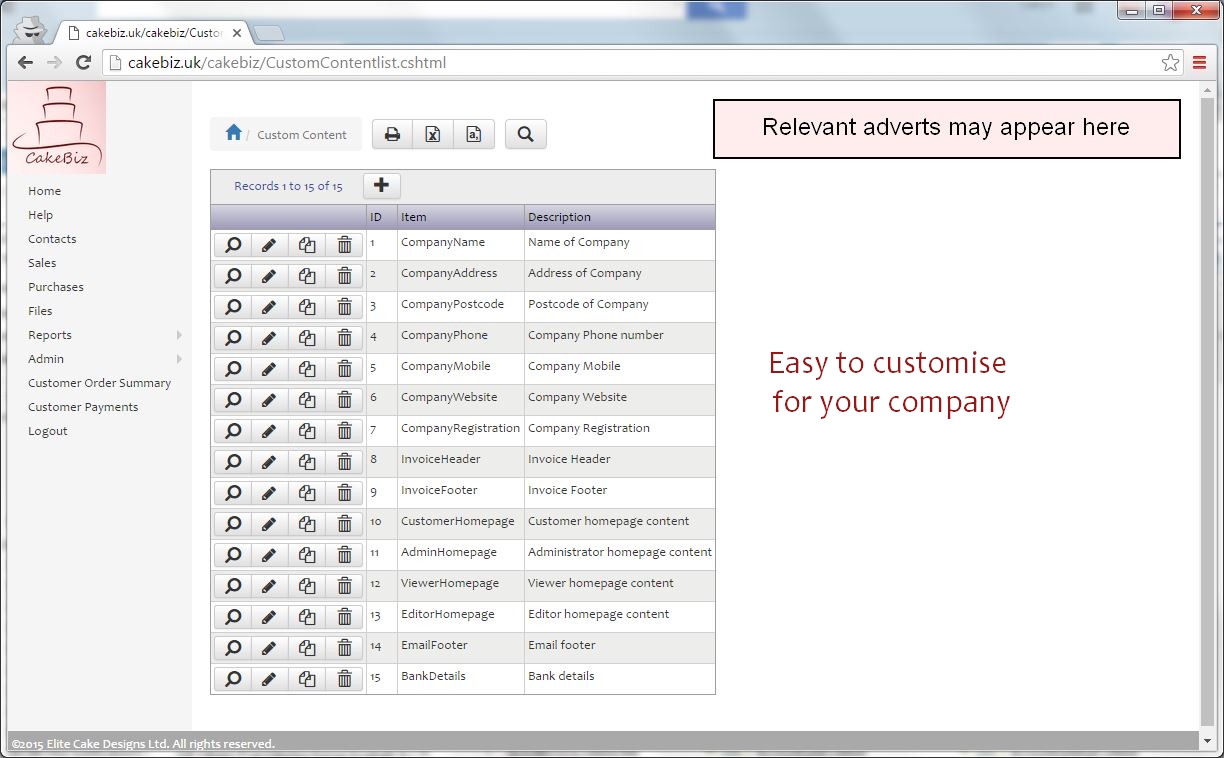Image resolution: width=1224 pixels, height=758 pixels.
Task: Edit the EmailFooter record
Action: (268, 647)
